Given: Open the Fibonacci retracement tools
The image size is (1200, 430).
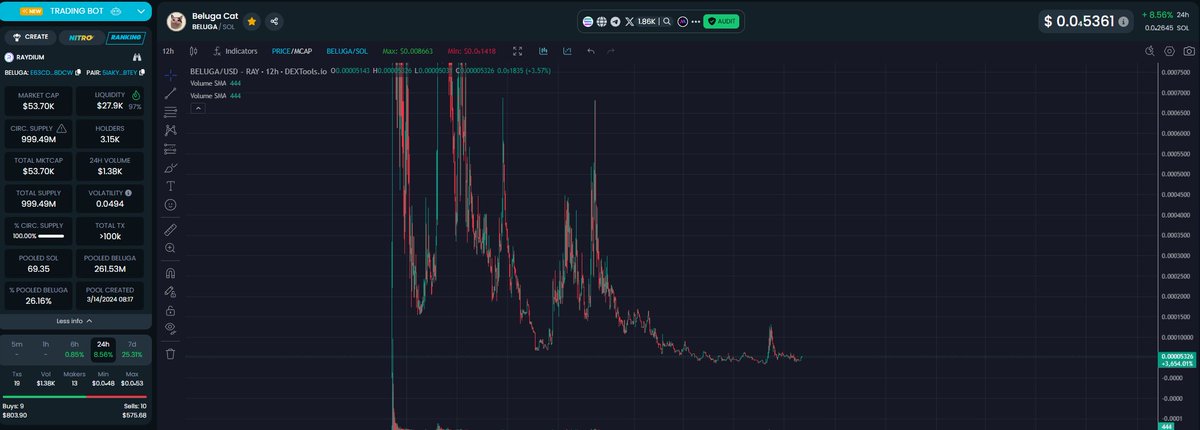Looking at the screenshot, I should [170, 112].
